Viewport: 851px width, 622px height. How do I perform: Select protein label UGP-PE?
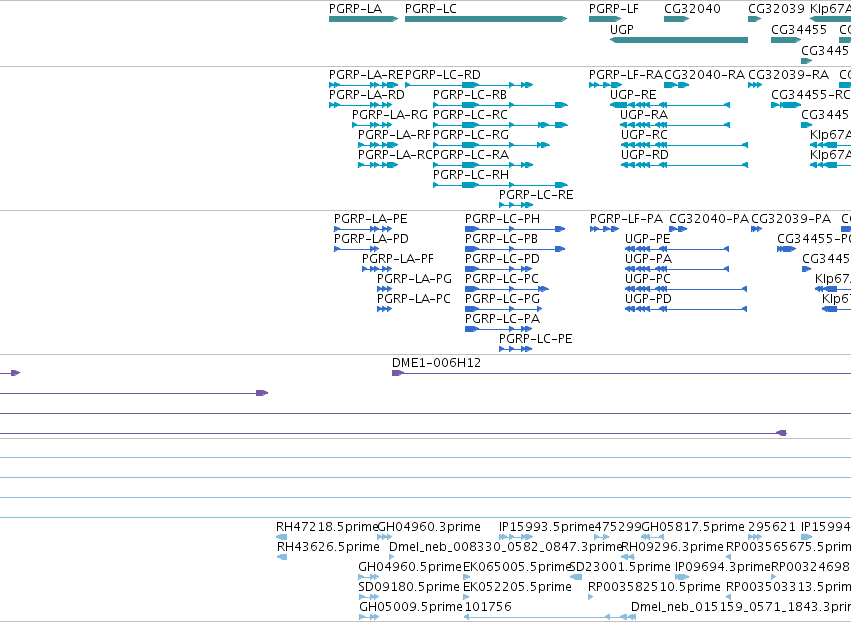(x=648, y=239)
